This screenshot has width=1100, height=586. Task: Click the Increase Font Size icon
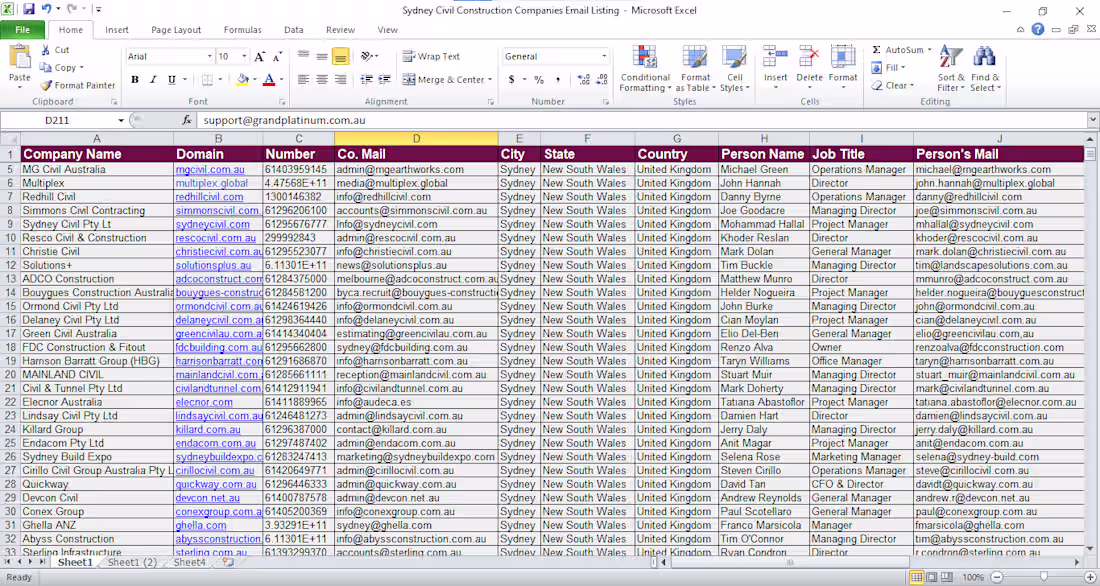click(x=260, y=57)
